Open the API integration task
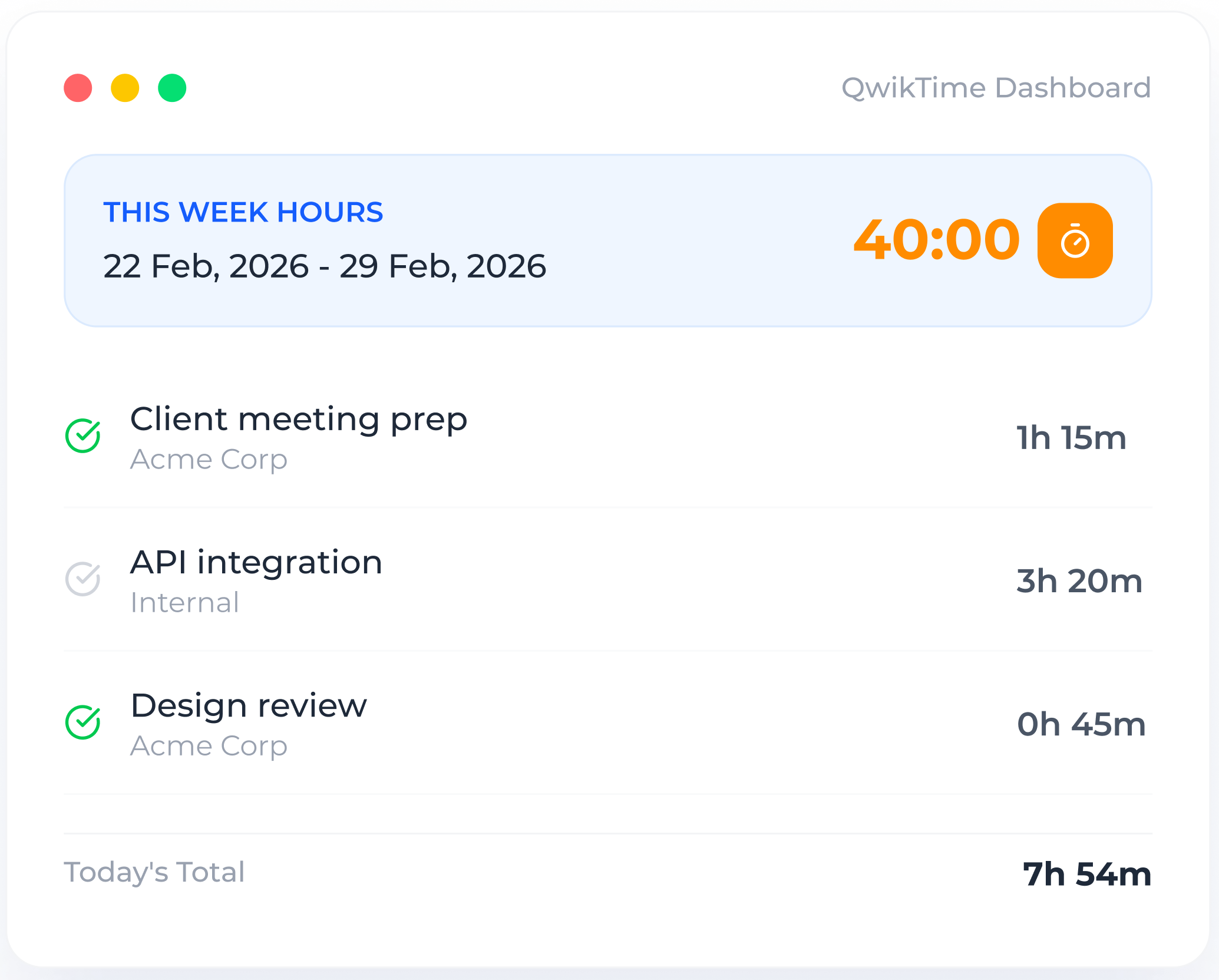 (256, 562)
